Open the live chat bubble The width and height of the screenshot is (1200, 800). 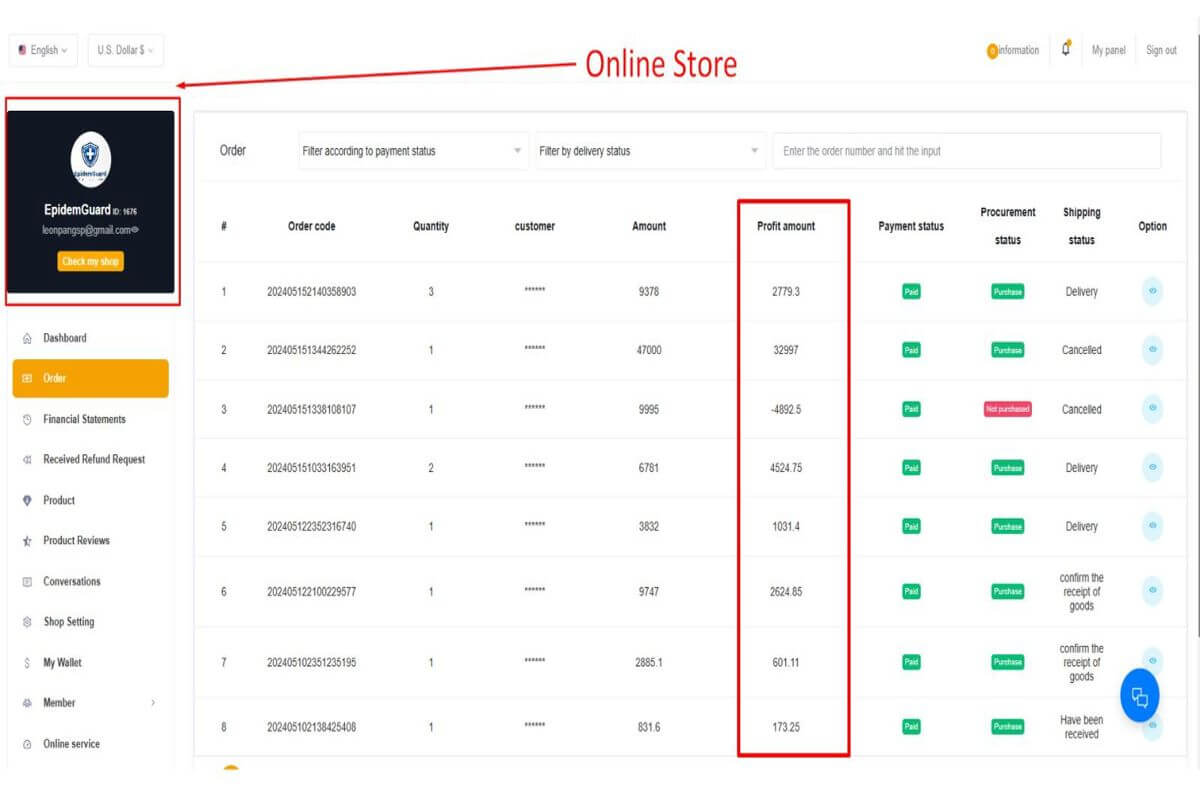(1139, 695)
